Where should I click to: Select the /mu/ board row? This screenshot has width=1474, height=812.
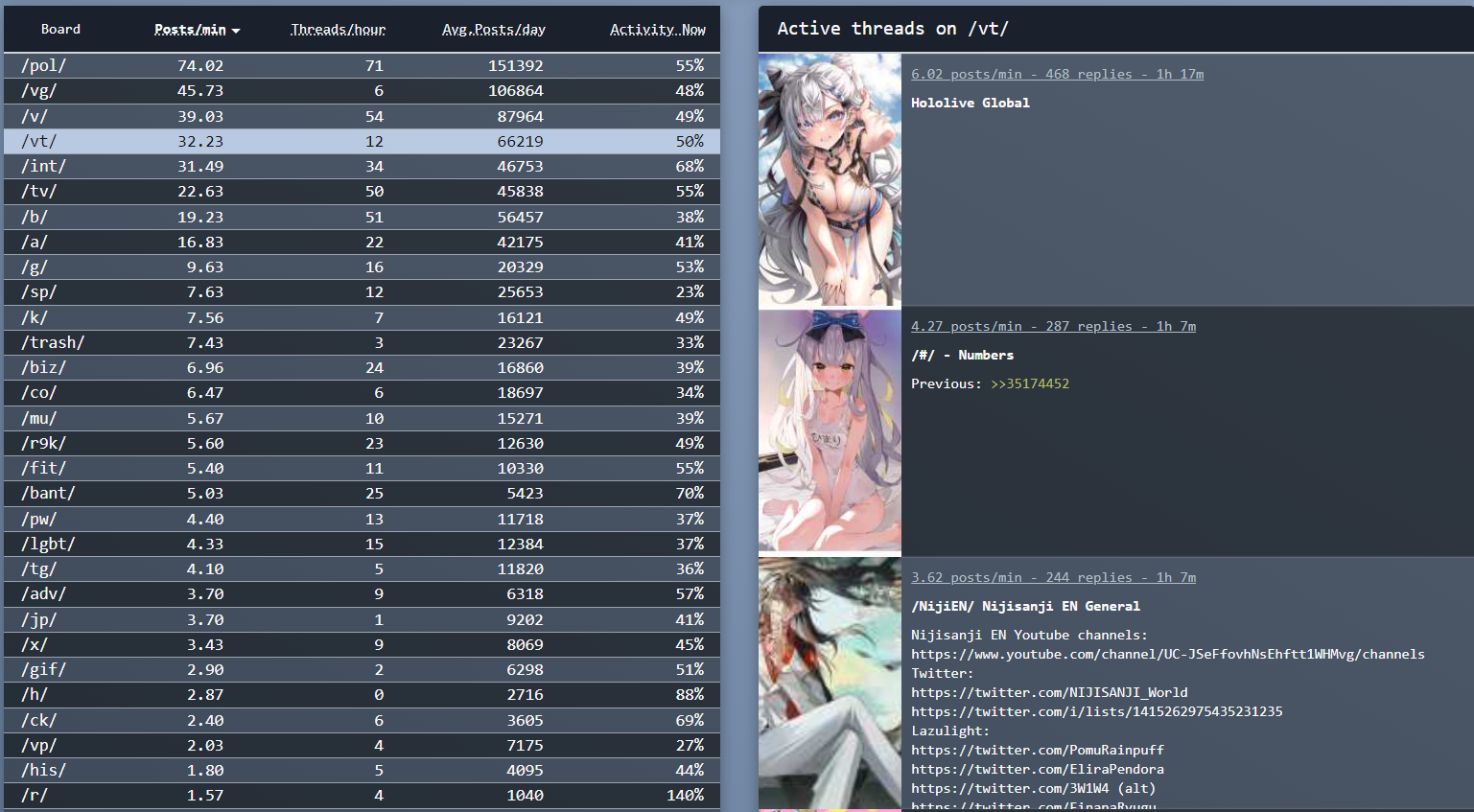362,418
